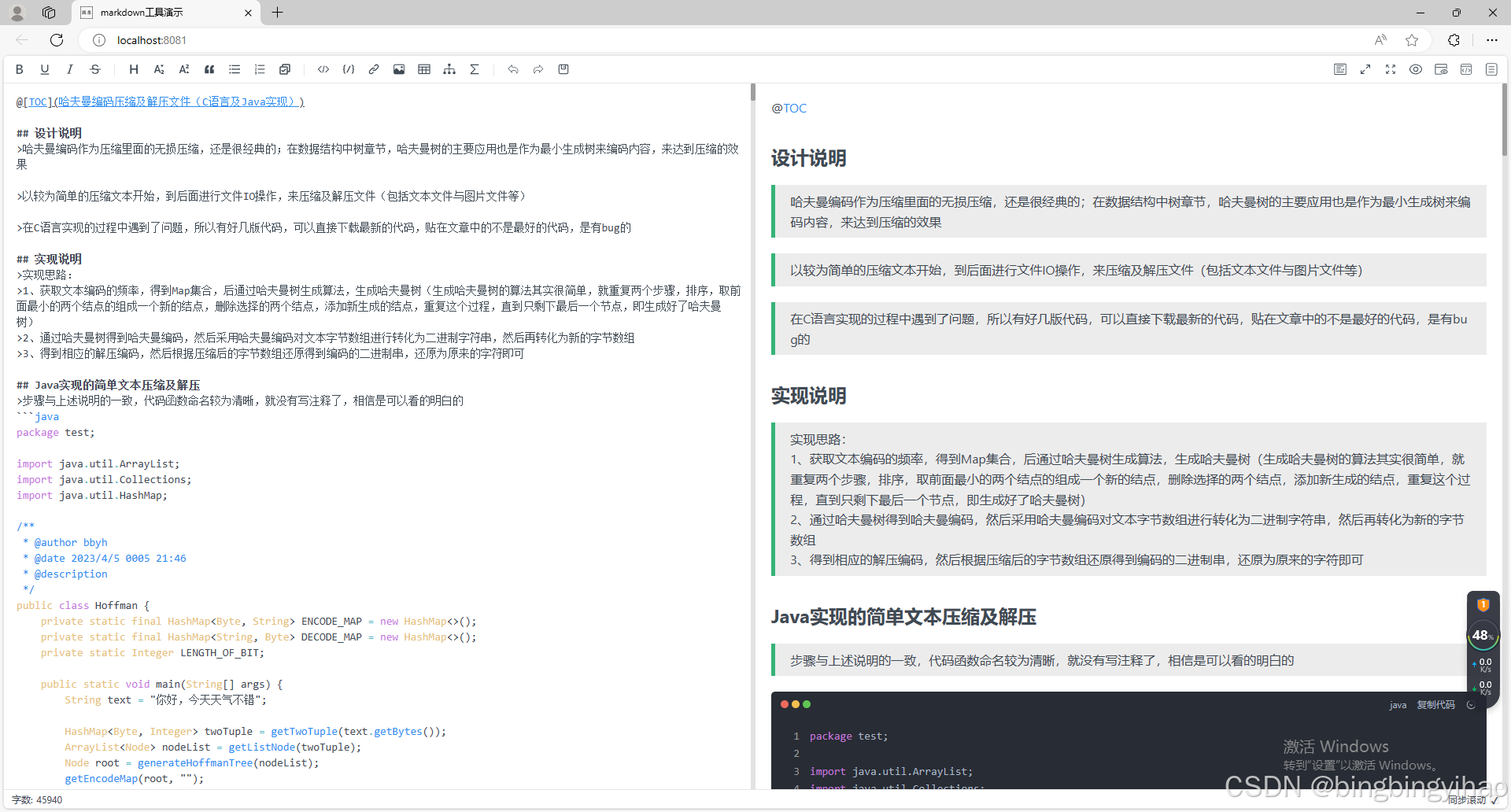Expand editor with the diagonal arrows icon
The height and width of the screenshot is (812, 1511).
[x=1365, y=69]
